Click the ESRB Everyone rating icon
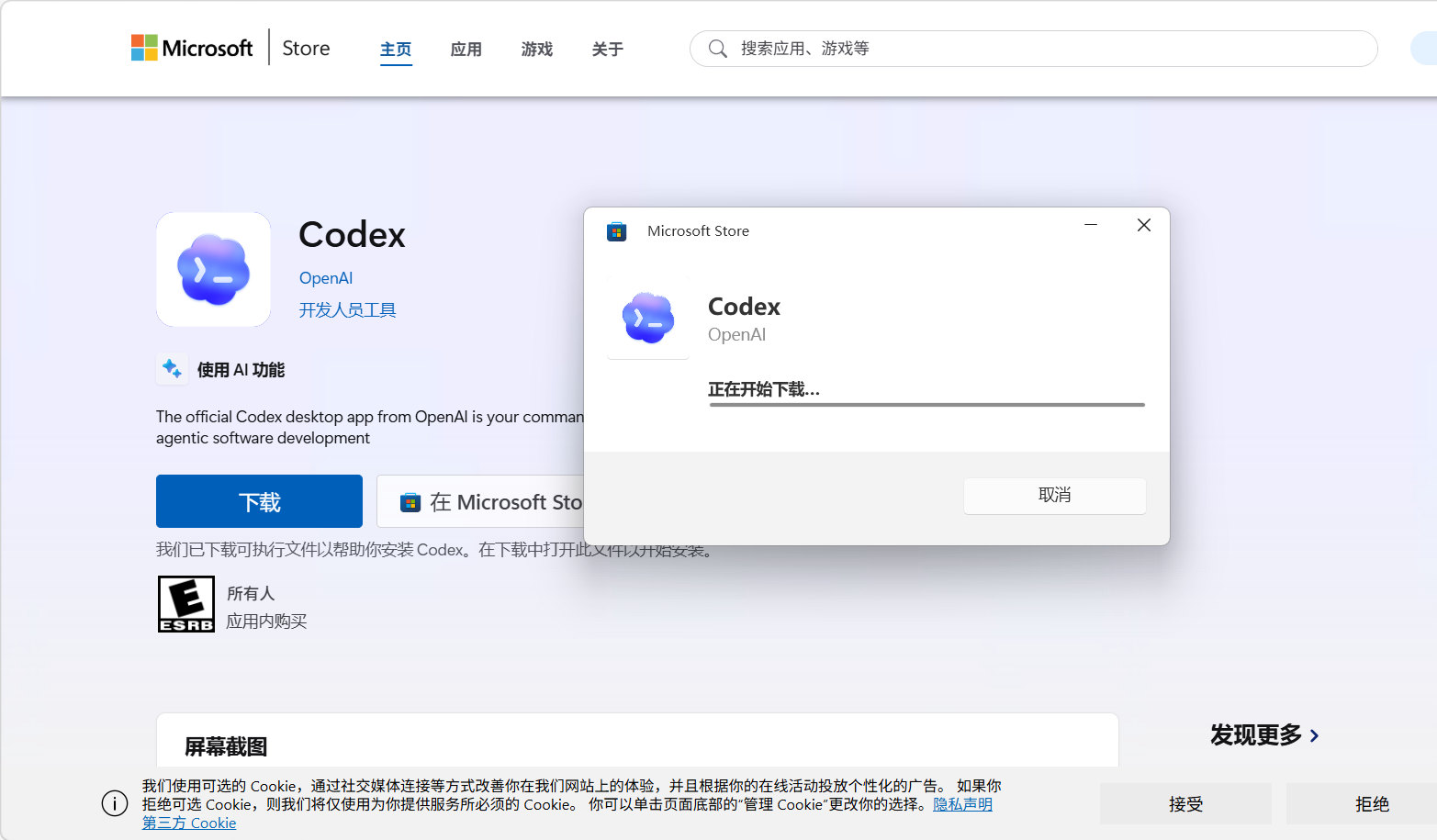This screenshot has height=840, width=1437. click(x=186, y=604)
